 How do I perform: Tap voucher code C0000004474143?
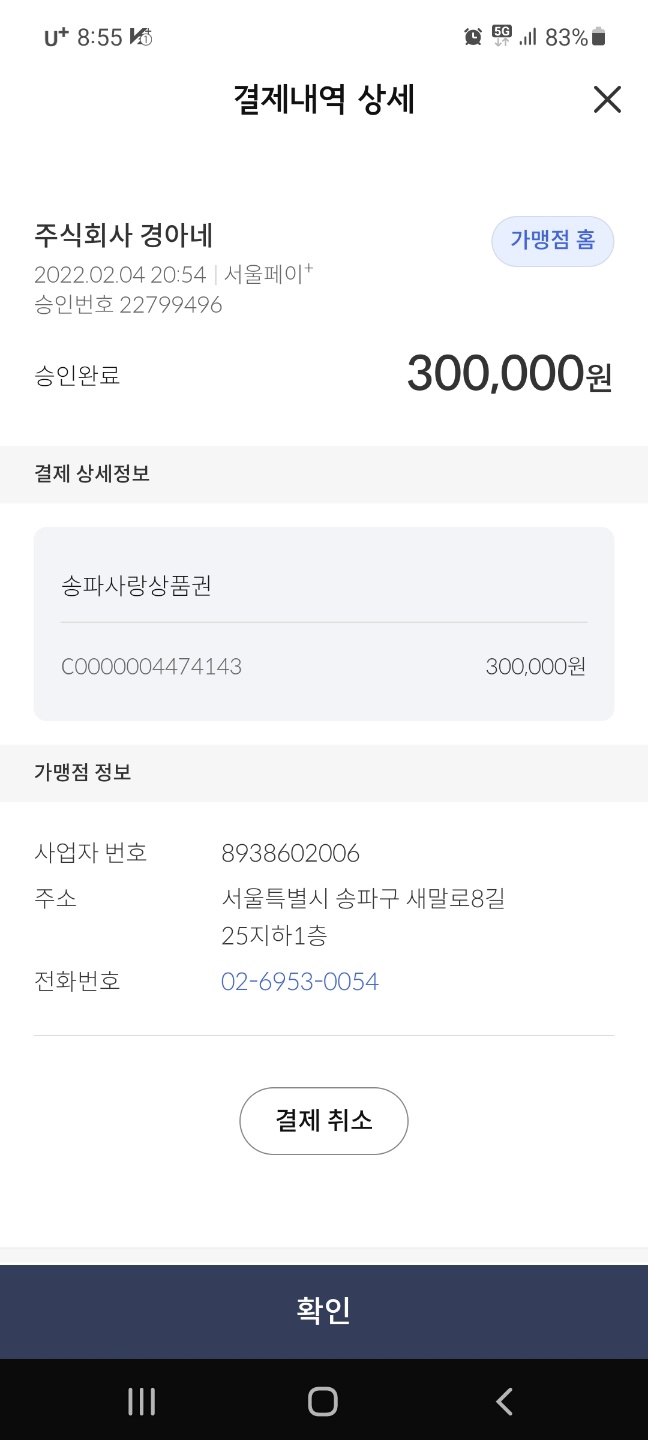tap(152, 666)
